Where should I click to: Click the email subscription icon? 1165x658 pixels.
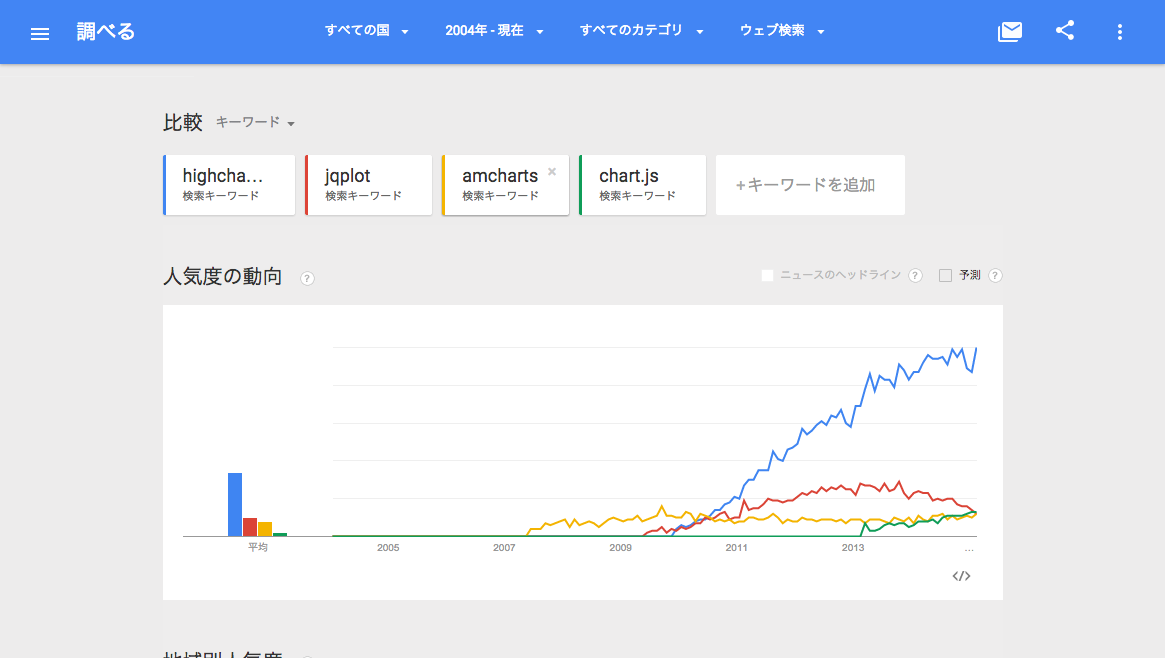[1009, 31]
